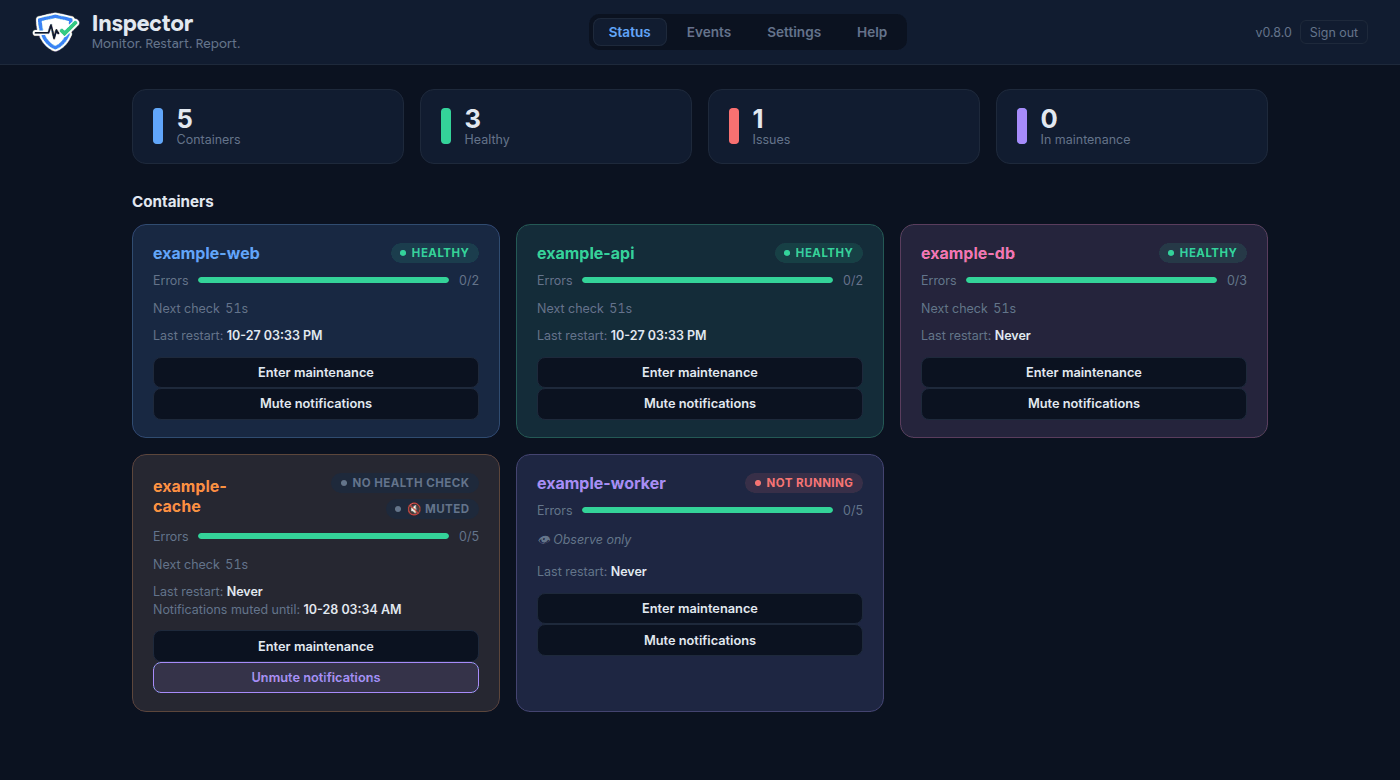Click the green Healthy count color bar
The width and height of the screenshot is (1400, 780).
pos(446,126)
